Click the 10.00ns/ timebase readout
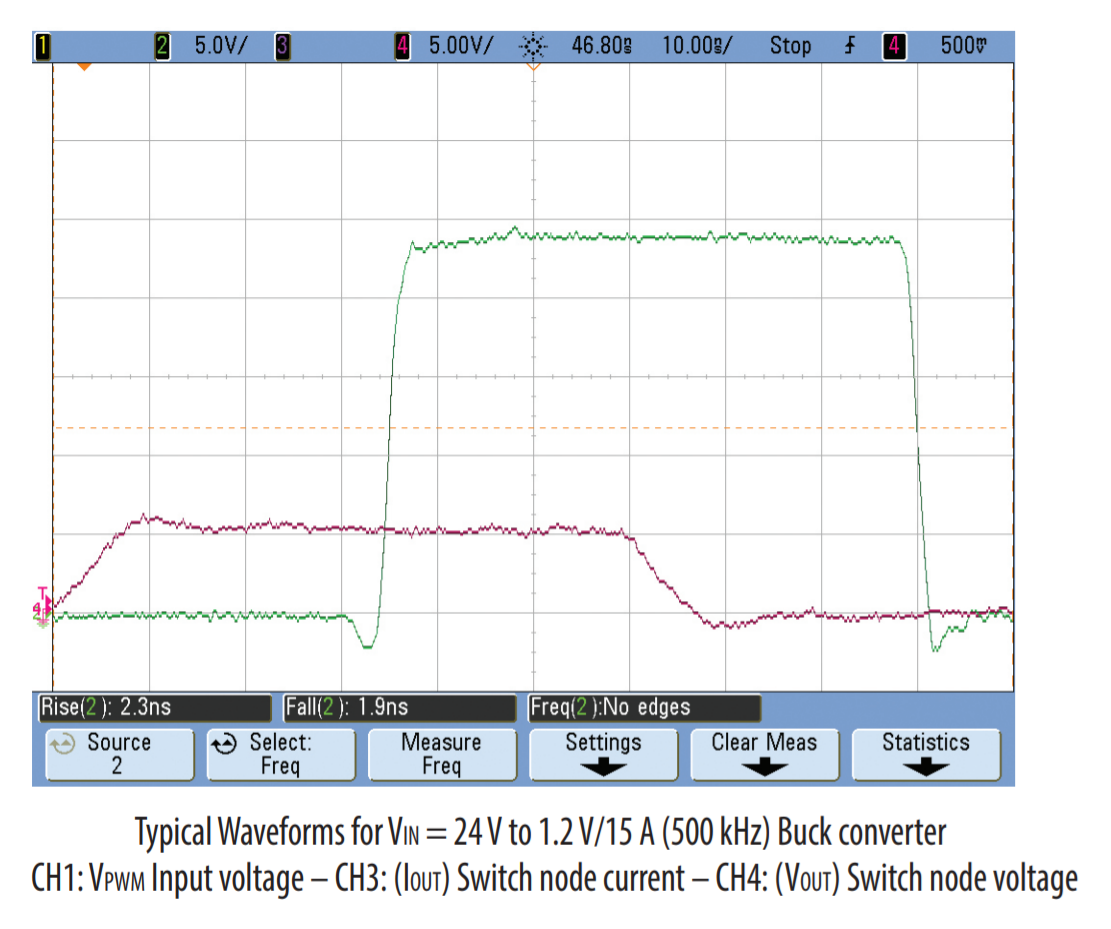This screenshot has height=929, width=1111. click(697, 45)
